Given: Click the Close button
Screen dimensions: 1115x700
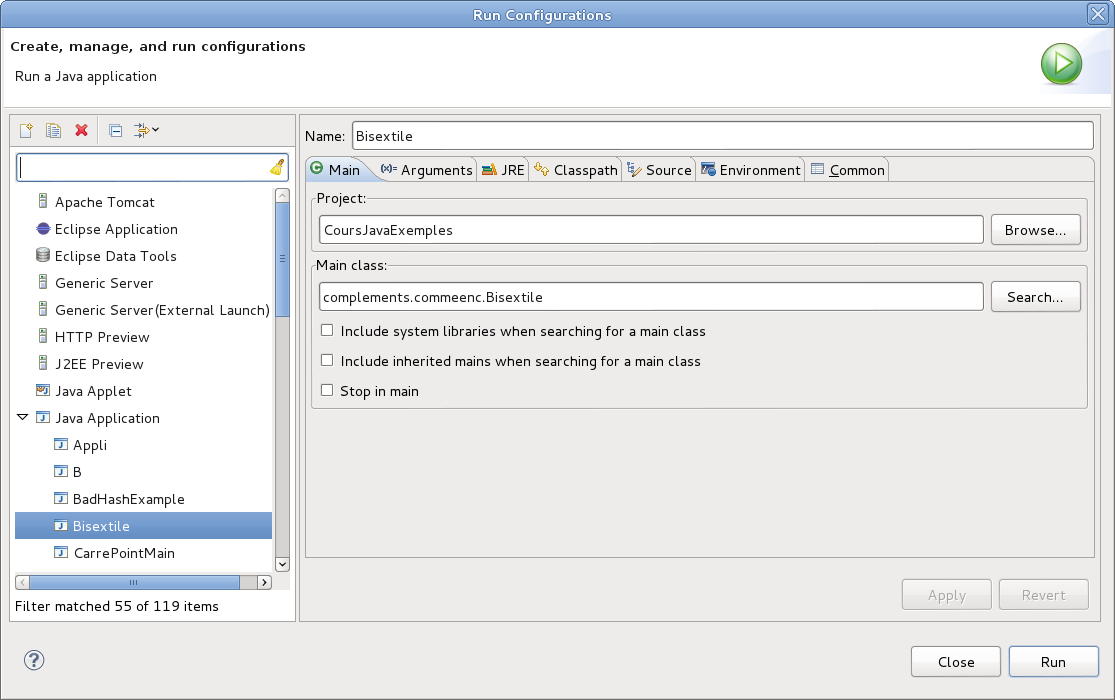Looking at the screenshot, I should click(x=956, y=662).
